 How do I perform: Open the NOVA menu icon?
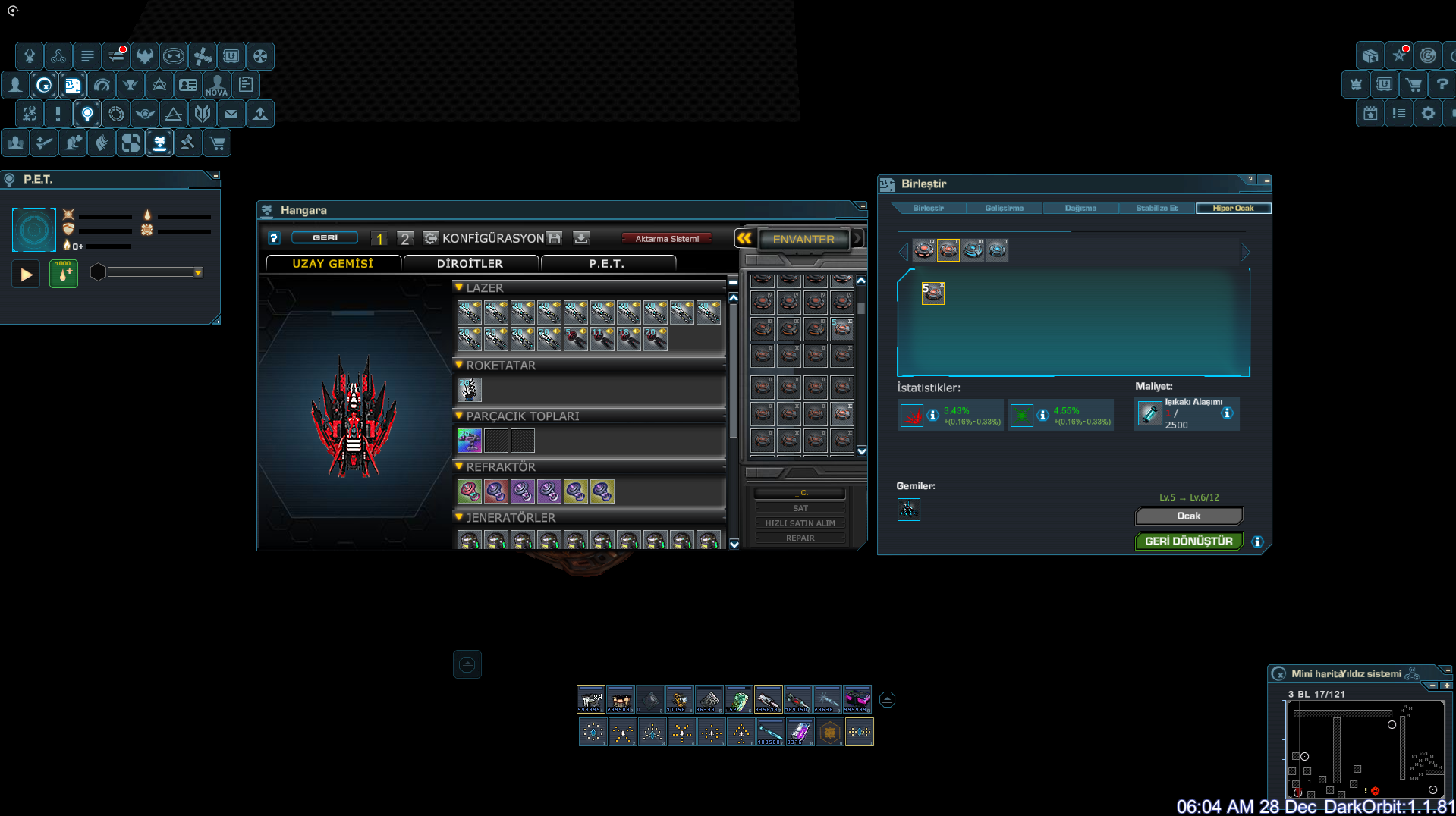tap(217, 85)
